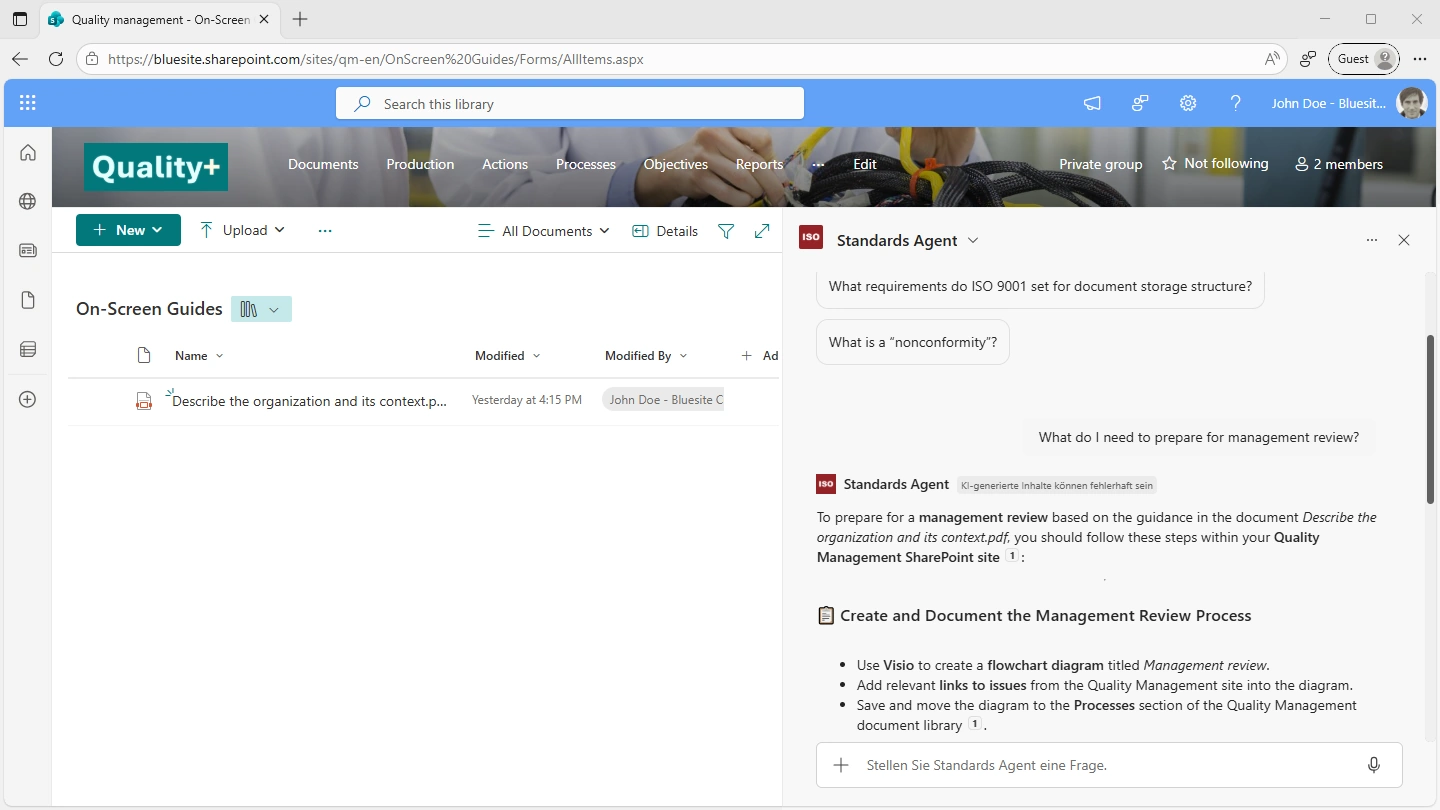The width and height of the screenshot is (1440, 810).
Task: Click the microphone icon in chat input
Action: coord(1374,765)
